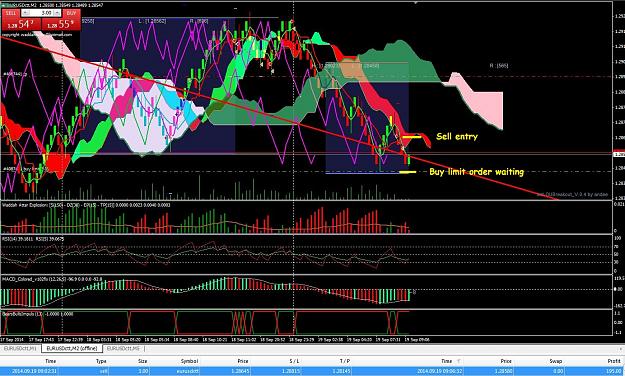Viewport: 625px width, 376px height.
Task: Sort trades by the T / P column header
Action: pyautogui.click(x=345, y=361)
